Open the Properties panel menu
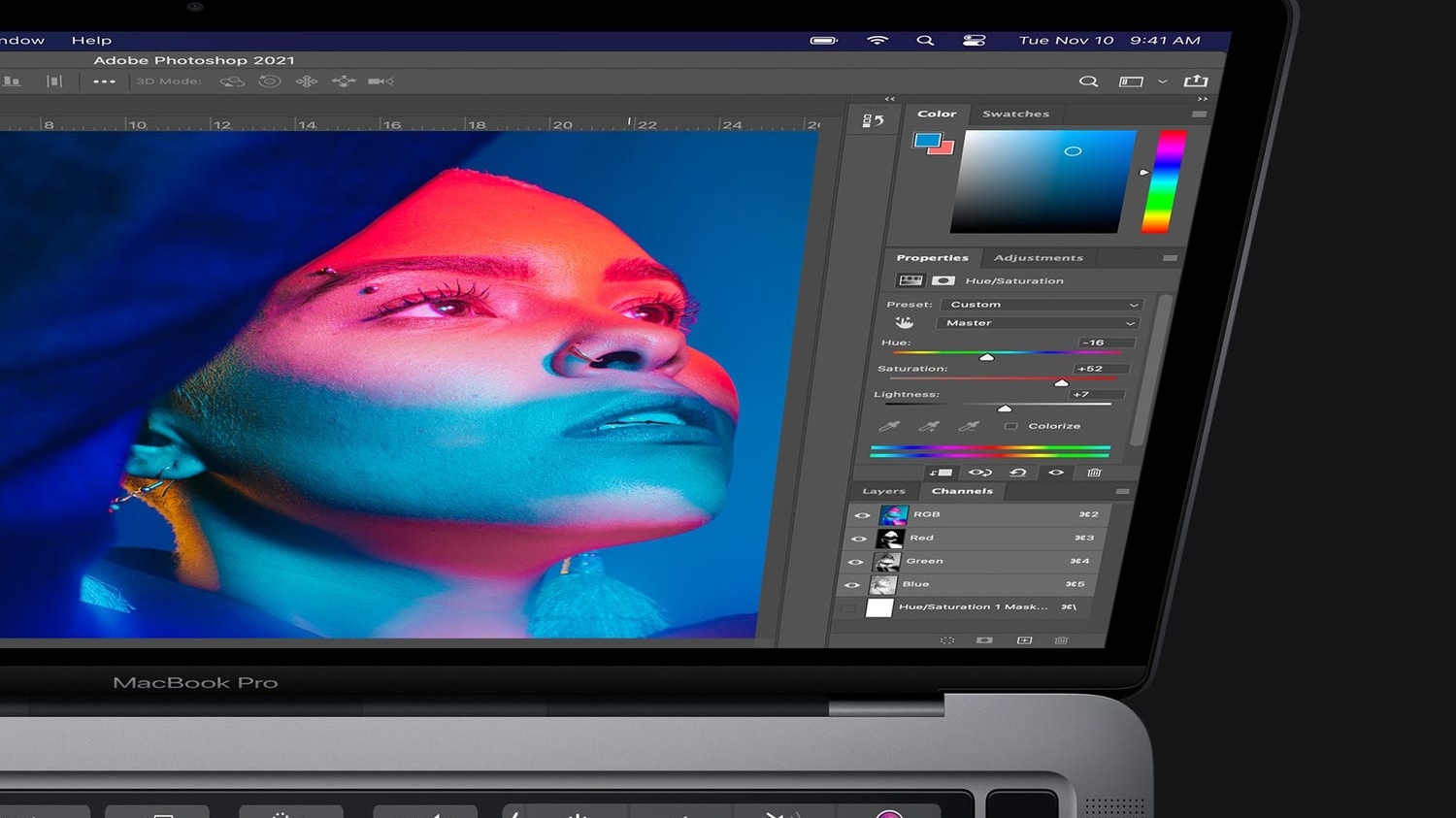1456x818 pixels. (x=1170, y=258)
